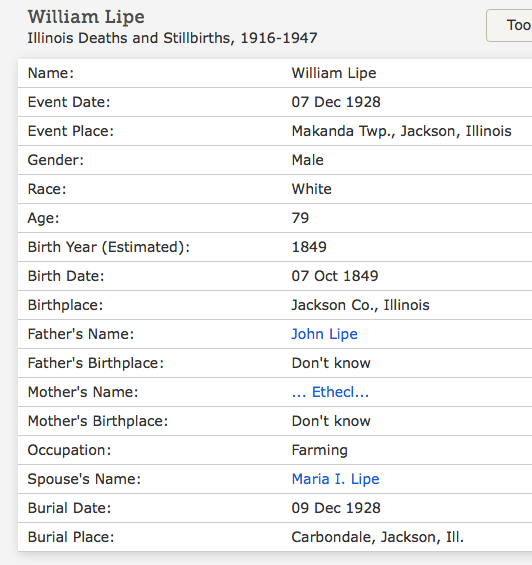The width and height of the screenshot is (532, 565).
Task: Open Maria I. Lipe spouse link
Action: (x=336, y=479)
